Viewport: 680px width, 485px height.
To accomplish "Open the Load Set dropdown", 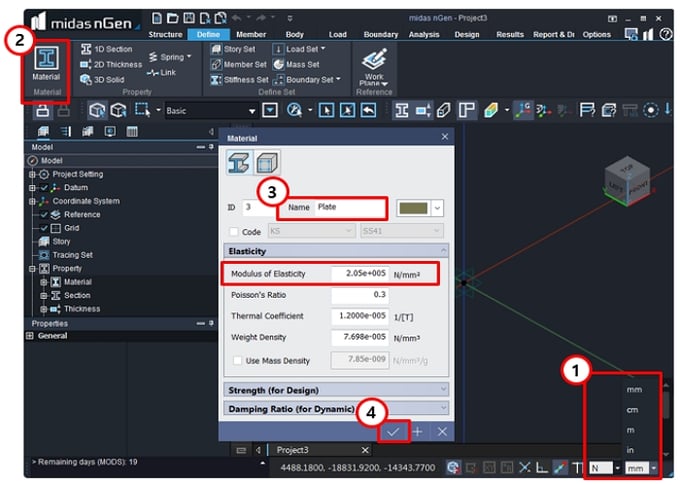I will pyautogui.click(x=323, y=49).
